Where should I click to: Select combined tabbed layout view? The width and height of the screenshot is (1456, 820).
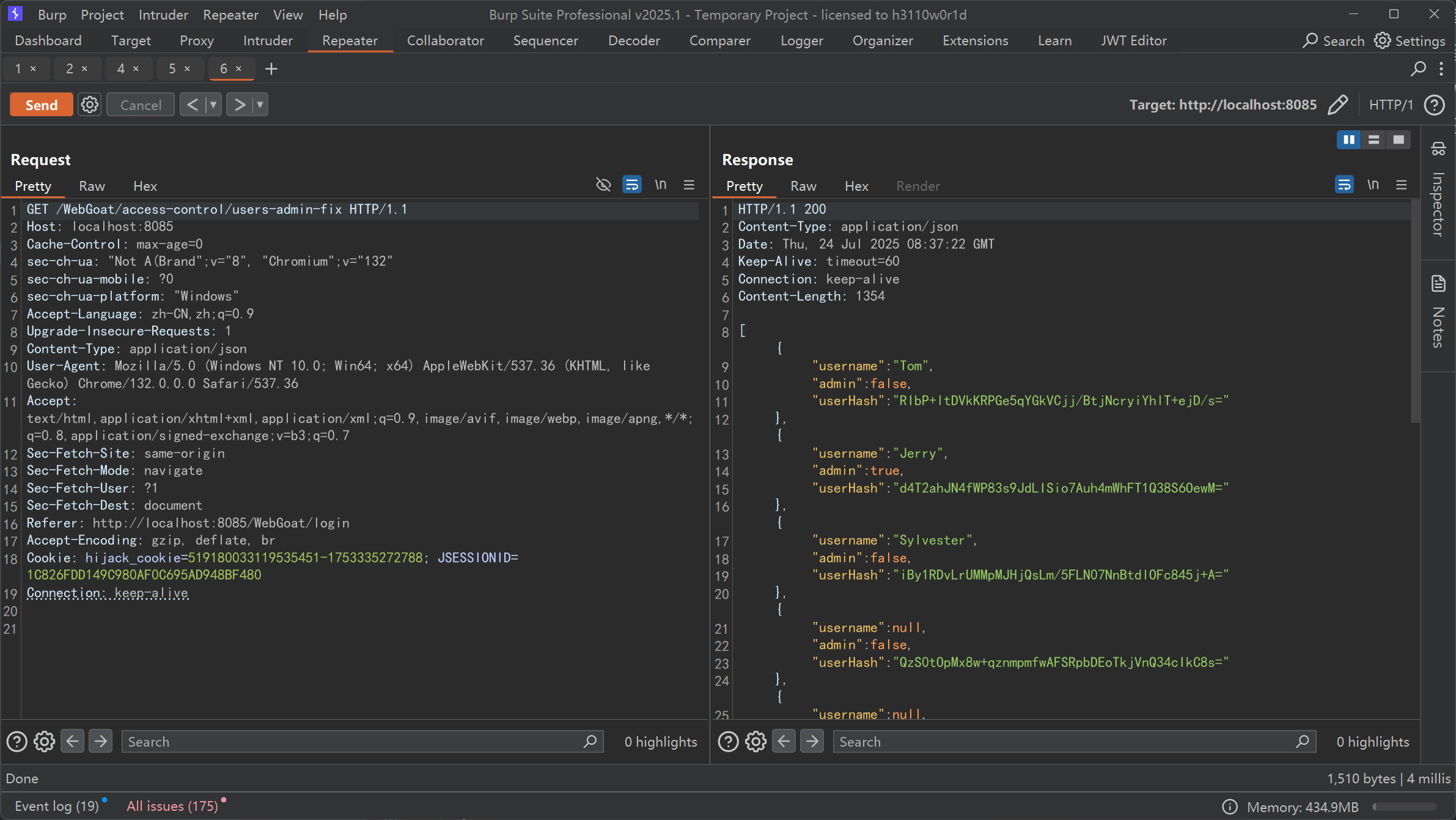click(1399, 139)
